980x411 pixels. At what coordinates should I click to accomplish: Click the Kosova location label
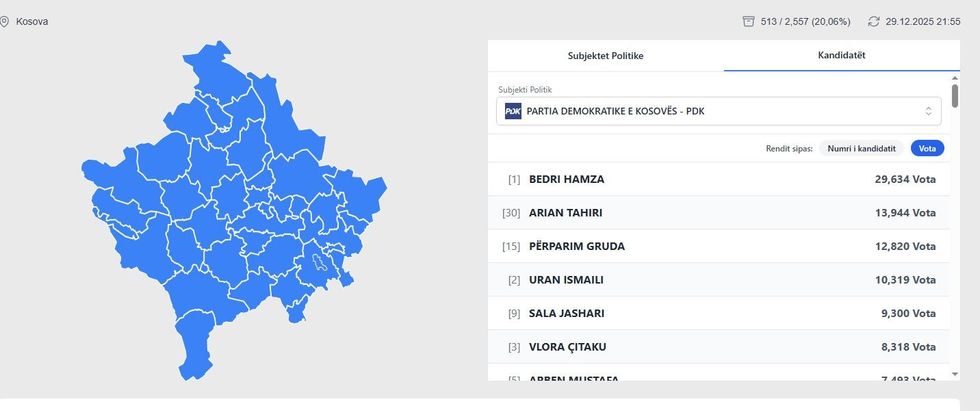click(32, 21)
